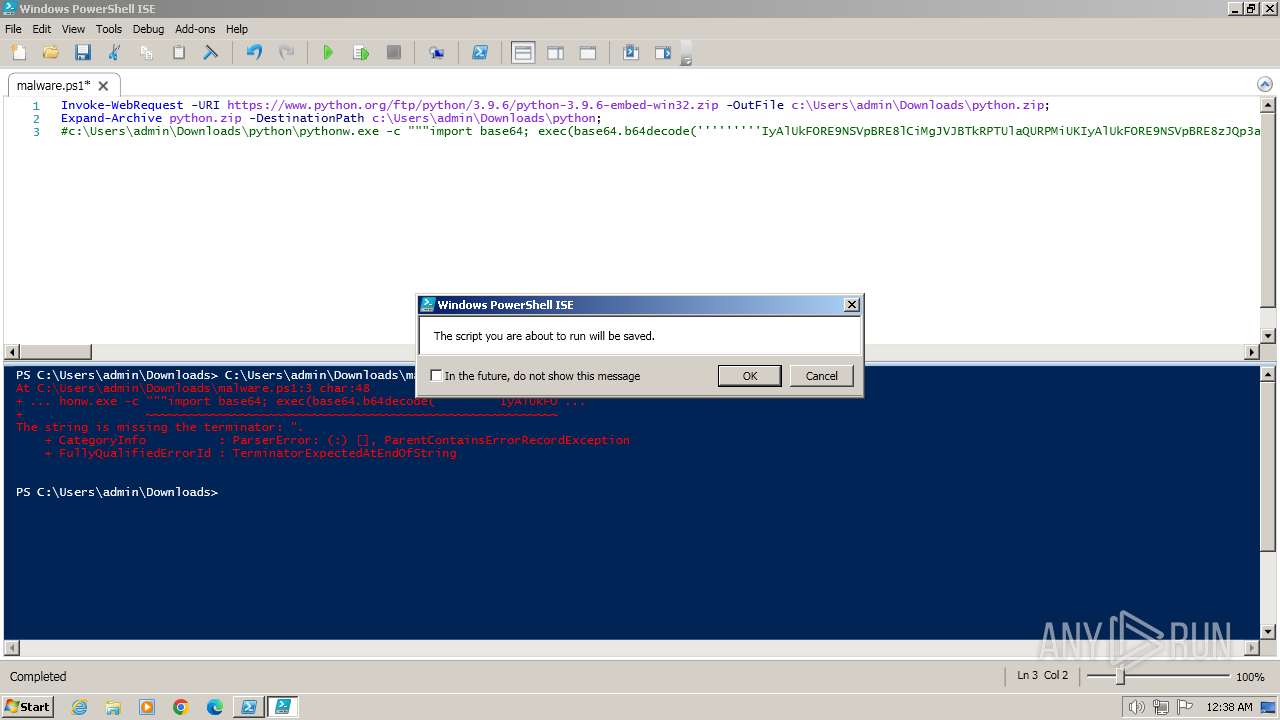The height and width of the screenshot is (720, 1280).
Task: Open New Remote PowerShell Tab icon
Action: pyautogui.click(x=437, y=53)
